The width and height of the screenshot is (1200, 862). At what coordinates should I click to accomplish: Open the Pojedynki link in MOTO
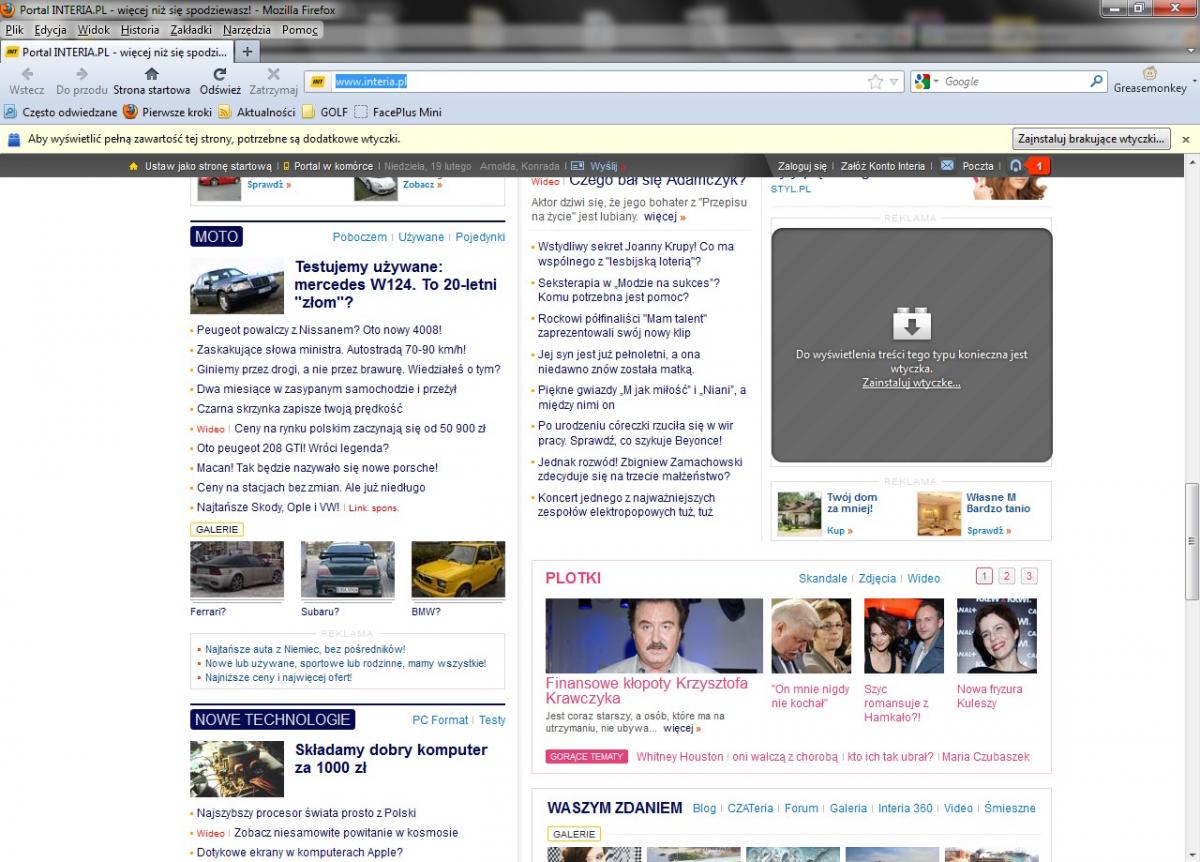(480, 237)
